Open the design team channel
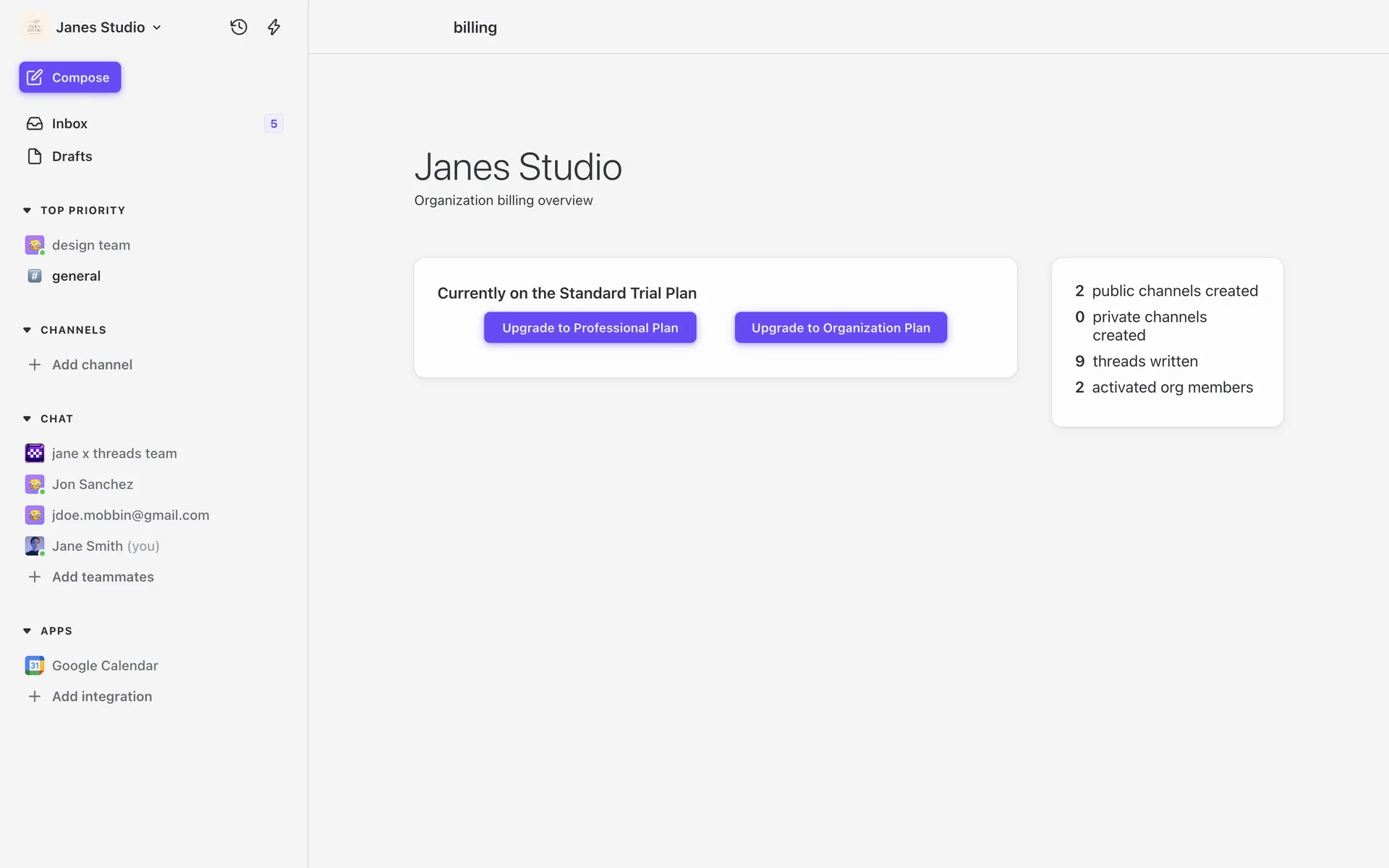This screenshot has width=1389, height=868. coord(90,245)
